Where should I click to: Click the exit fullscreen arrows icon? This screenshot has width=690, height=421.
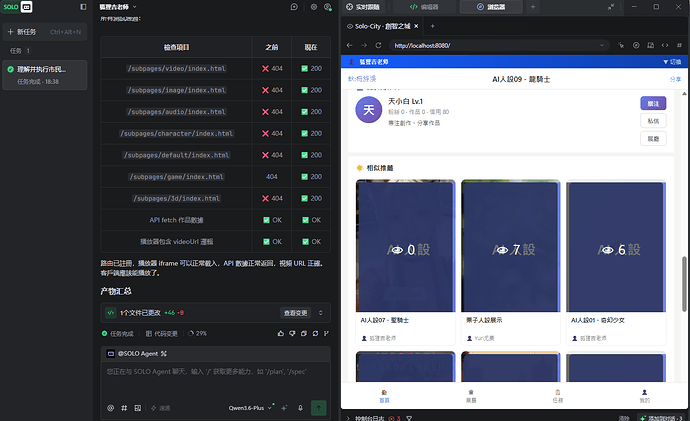click(611, 7)
